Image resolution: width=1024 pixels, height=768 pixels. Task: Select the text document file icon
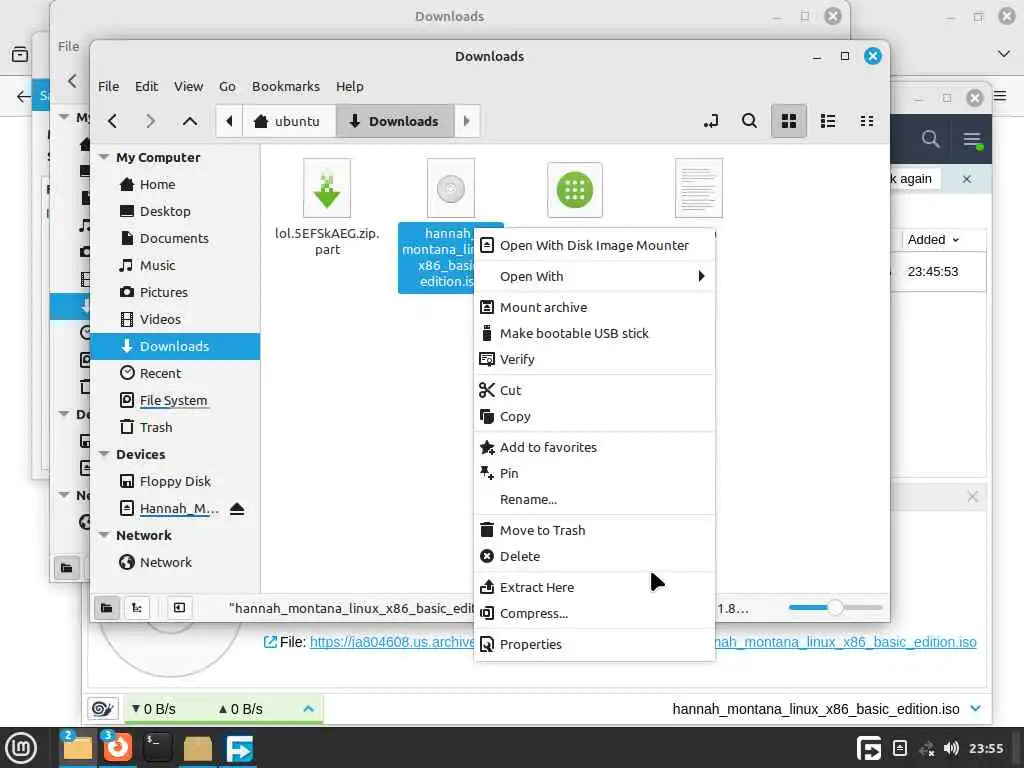click(699, 188)
